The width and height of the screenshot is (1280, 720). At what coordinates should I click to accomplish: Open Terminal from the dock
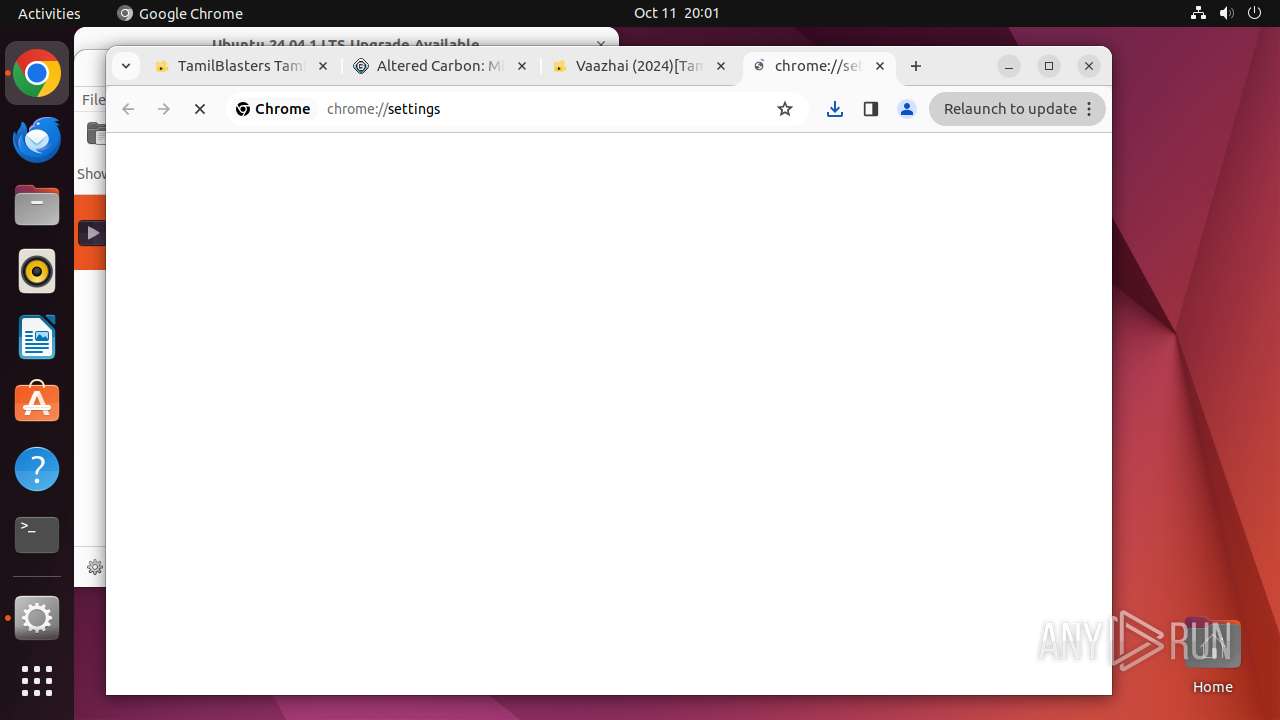click(x=37, y=535)
